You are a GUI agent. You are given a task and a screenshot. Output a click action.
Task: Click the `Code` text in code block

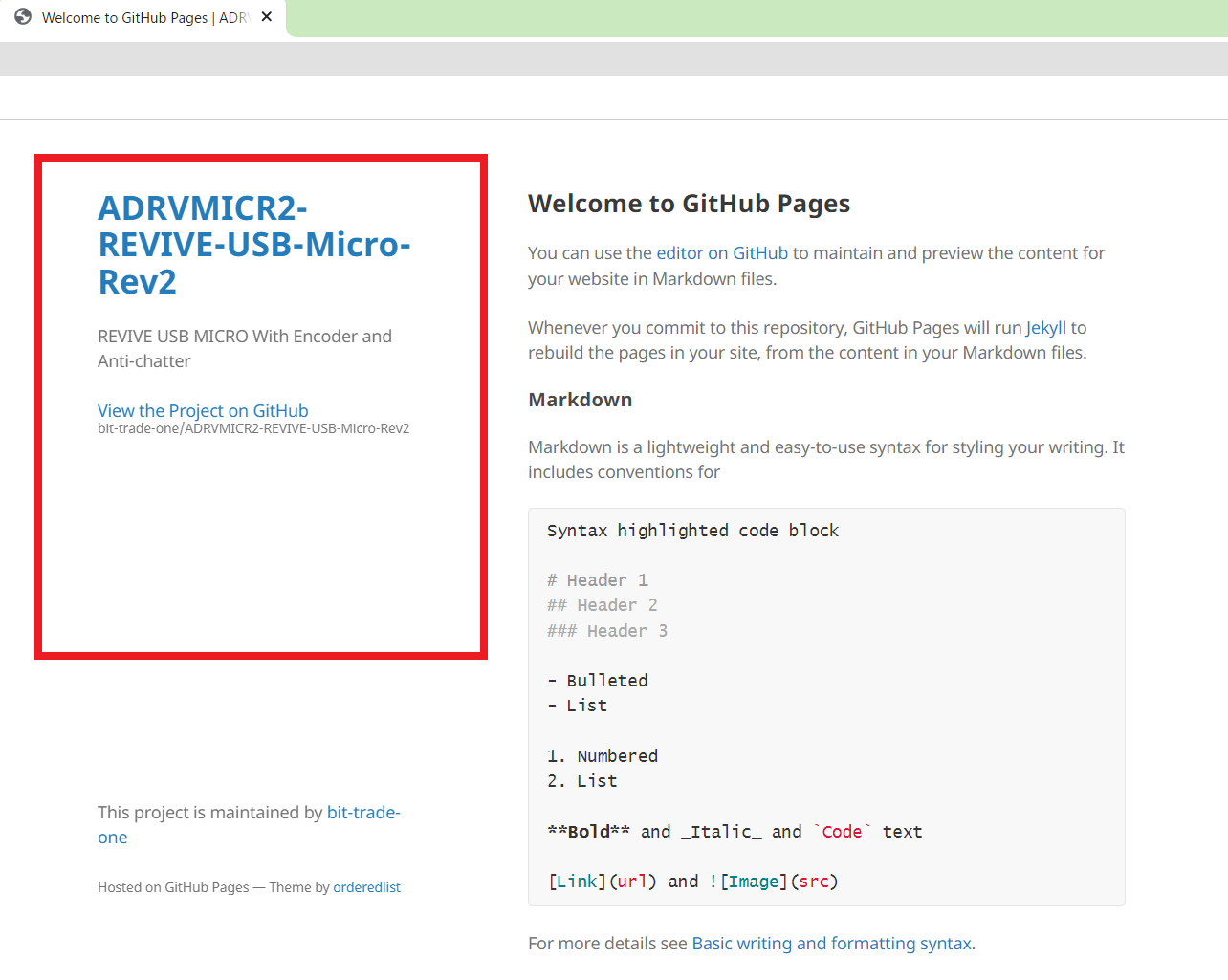coord(842,832)
